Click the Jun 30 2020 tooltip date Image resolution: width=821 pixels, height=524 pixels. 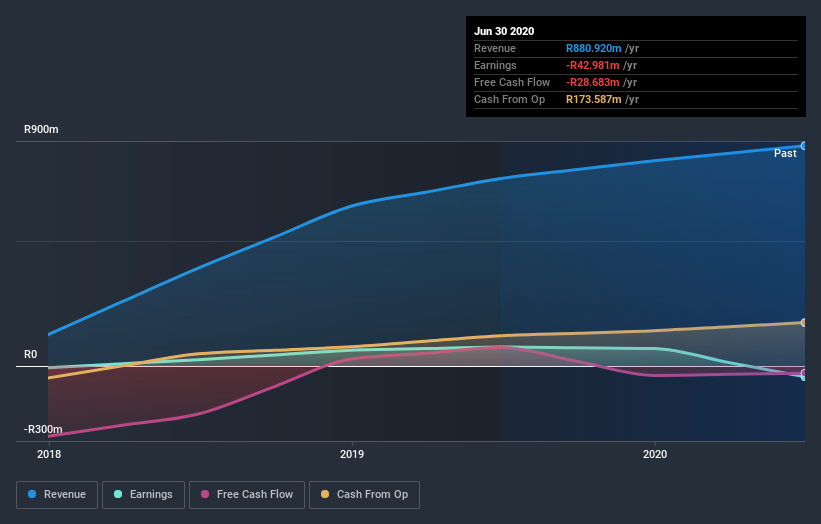click(504, 31)
